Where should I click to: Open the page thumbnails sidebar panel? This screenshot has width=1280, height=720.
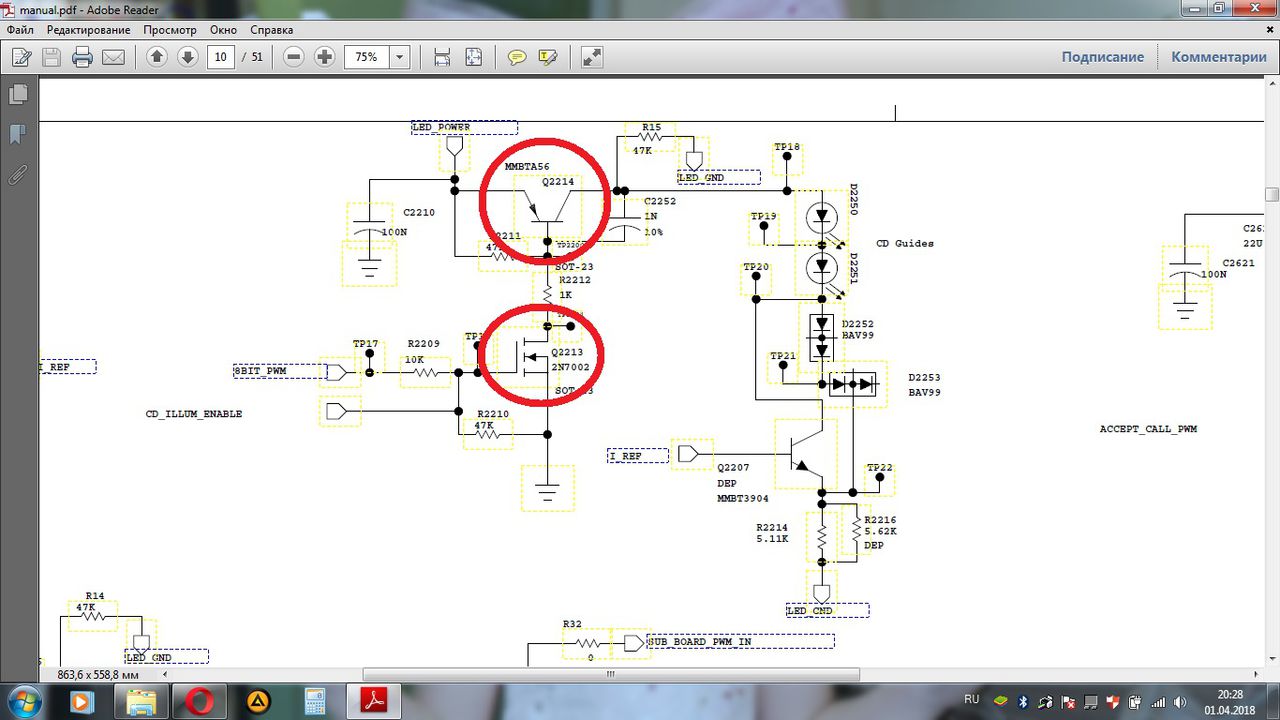point(18,95)
